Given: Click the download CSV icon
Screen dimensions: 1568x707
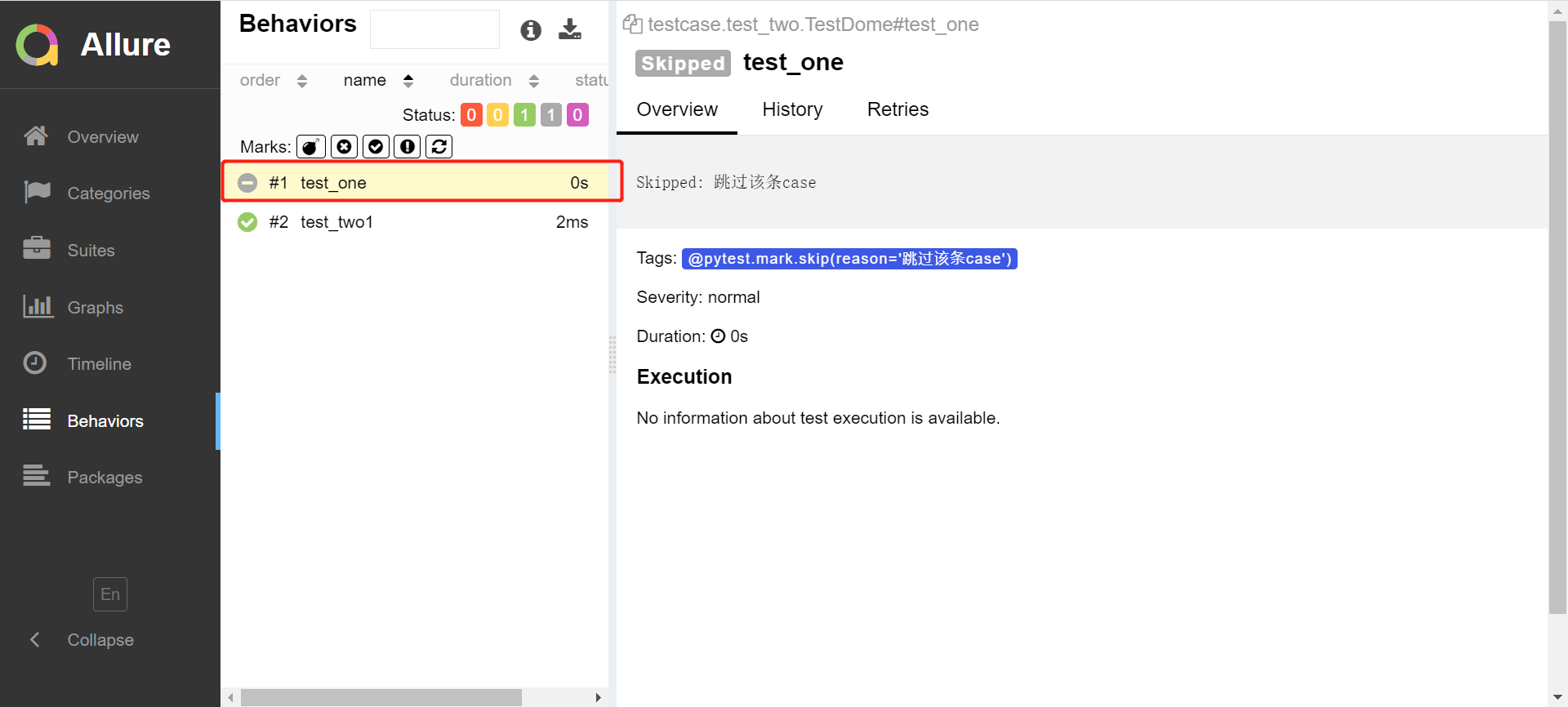Looking at the screenshot, I should tap(570, 30).
